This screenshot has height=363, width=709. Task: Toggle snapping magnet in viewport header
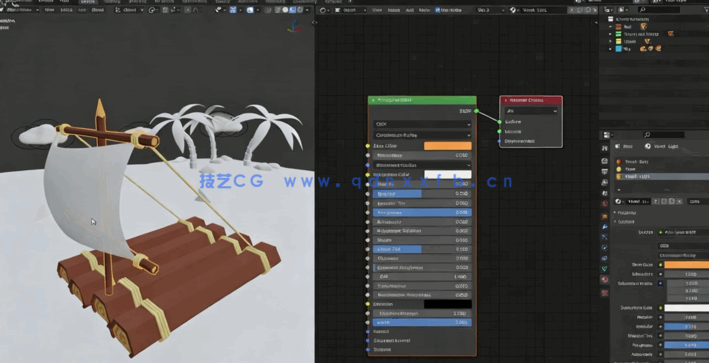click(166, 10)
